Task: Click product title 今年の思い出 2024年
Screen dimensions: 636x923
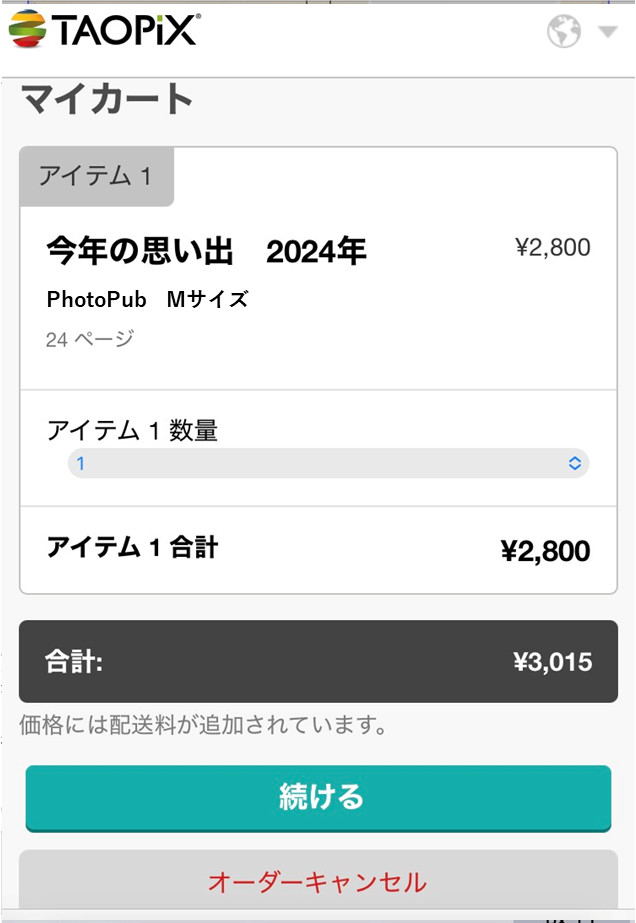Action: 206,252
